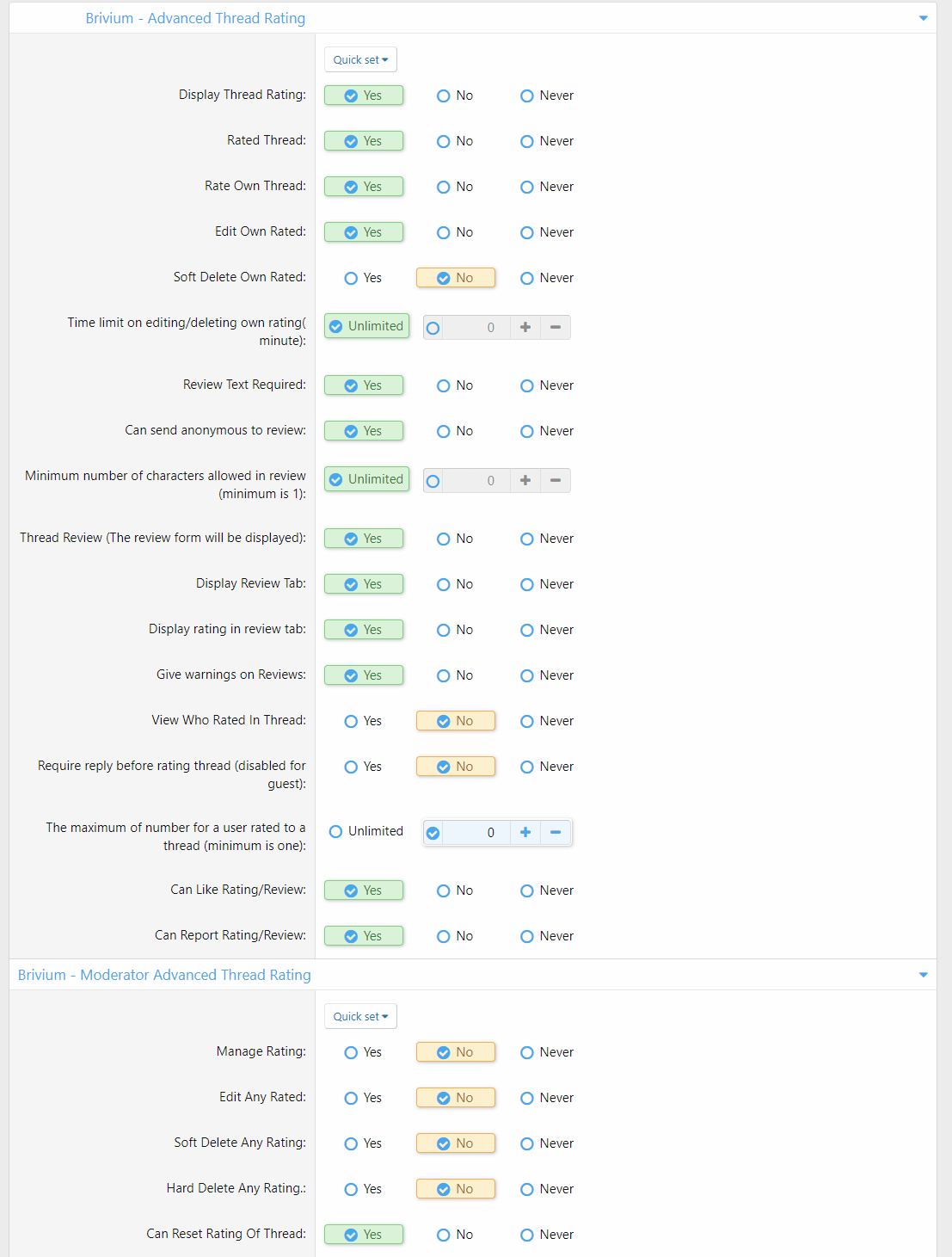Open Quick set dropdown in Moderator section

pos(360,1016)
